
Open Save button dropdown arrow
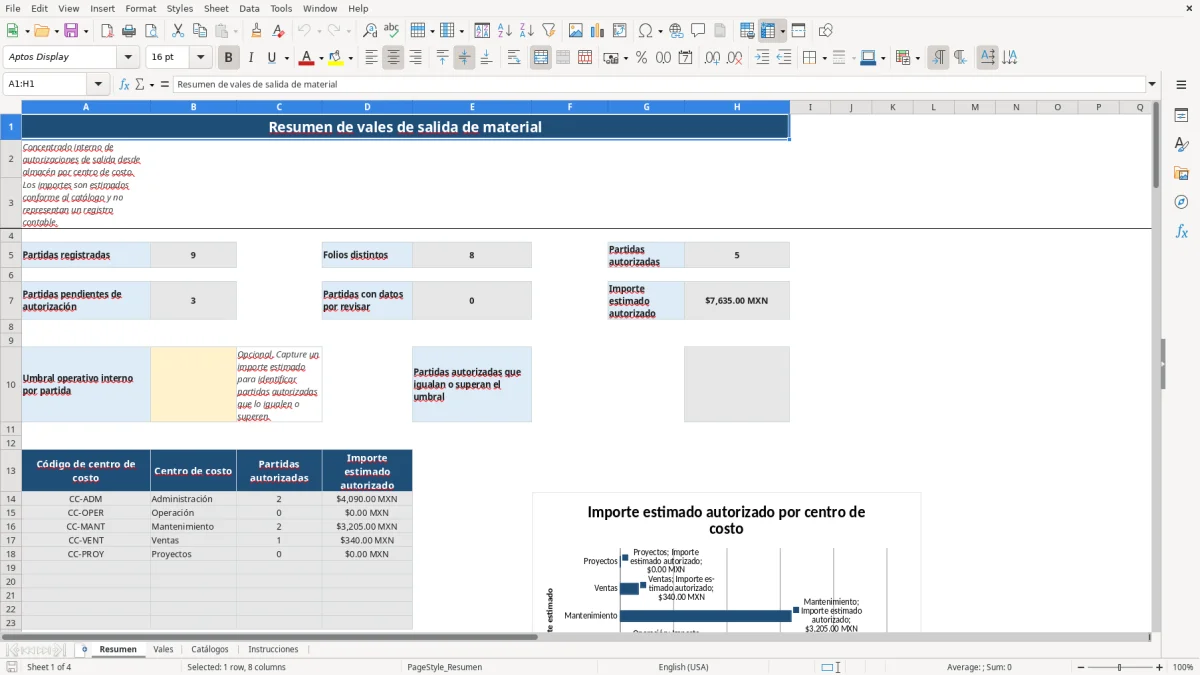point(86,31)
